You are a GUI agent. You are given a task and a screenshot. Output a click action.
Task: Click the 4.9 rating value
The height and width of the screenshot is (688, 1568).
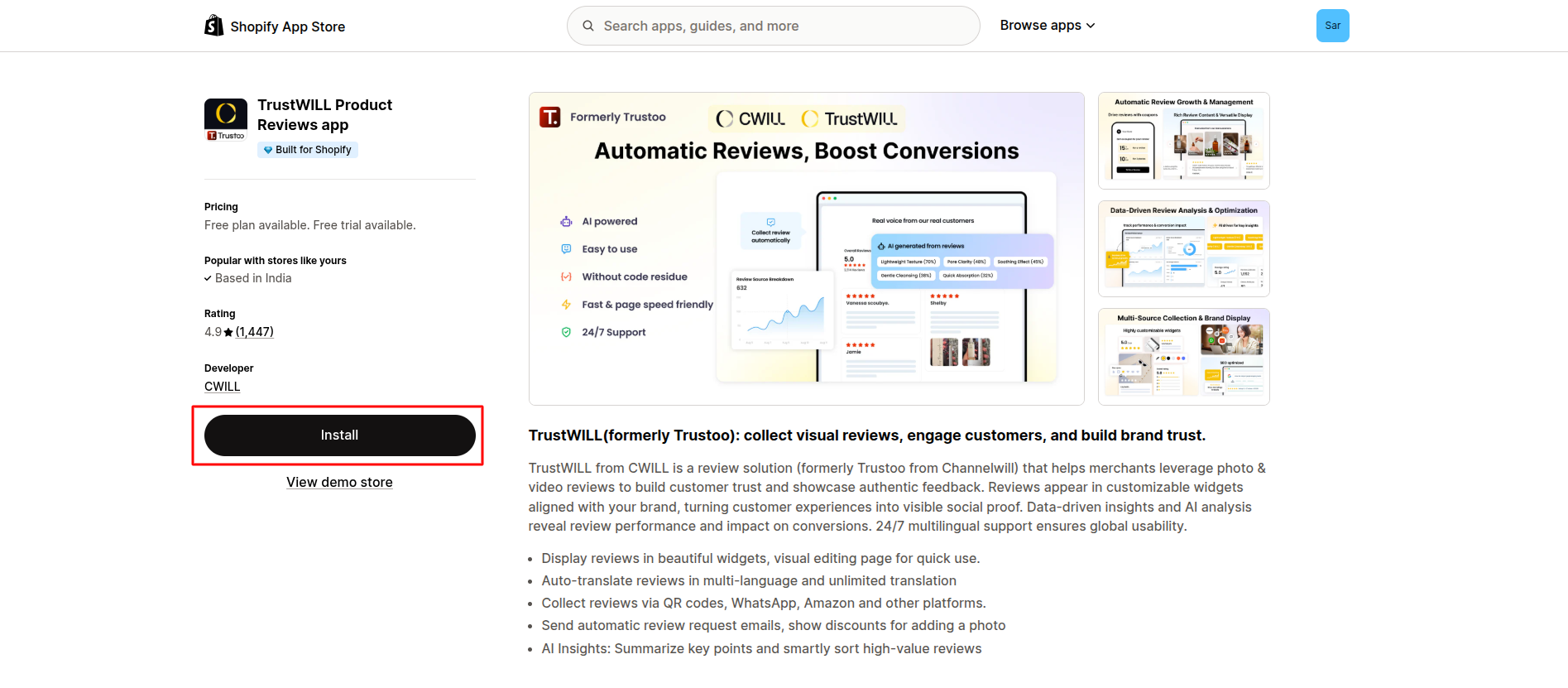tap(213, 332)
